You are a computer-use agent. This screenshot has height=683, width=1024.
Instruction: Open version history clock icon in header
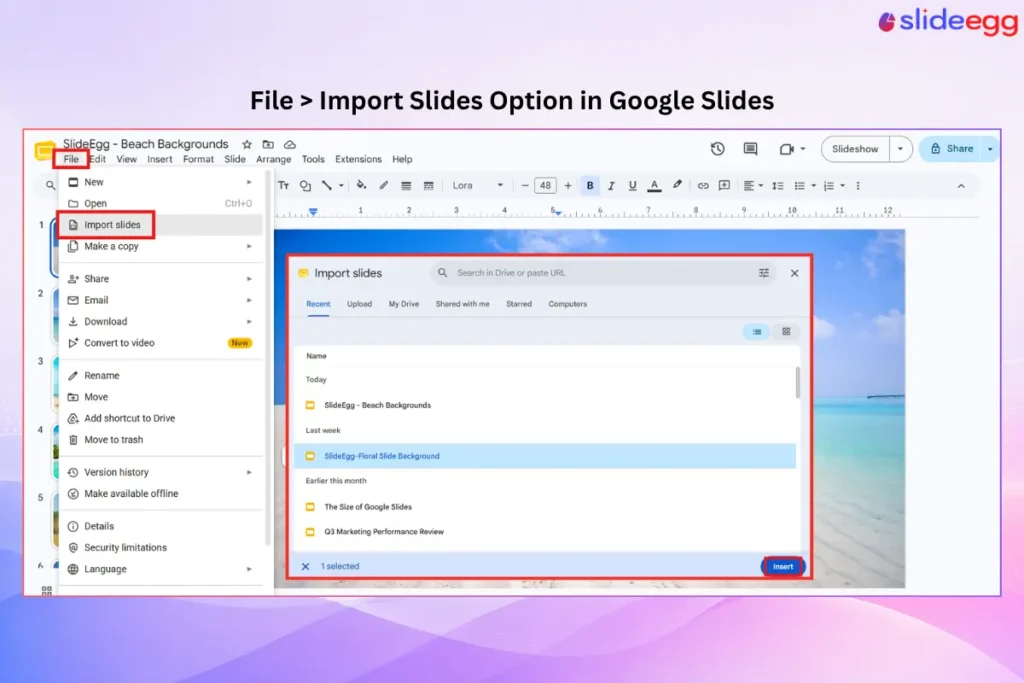(x=717, y=149)
